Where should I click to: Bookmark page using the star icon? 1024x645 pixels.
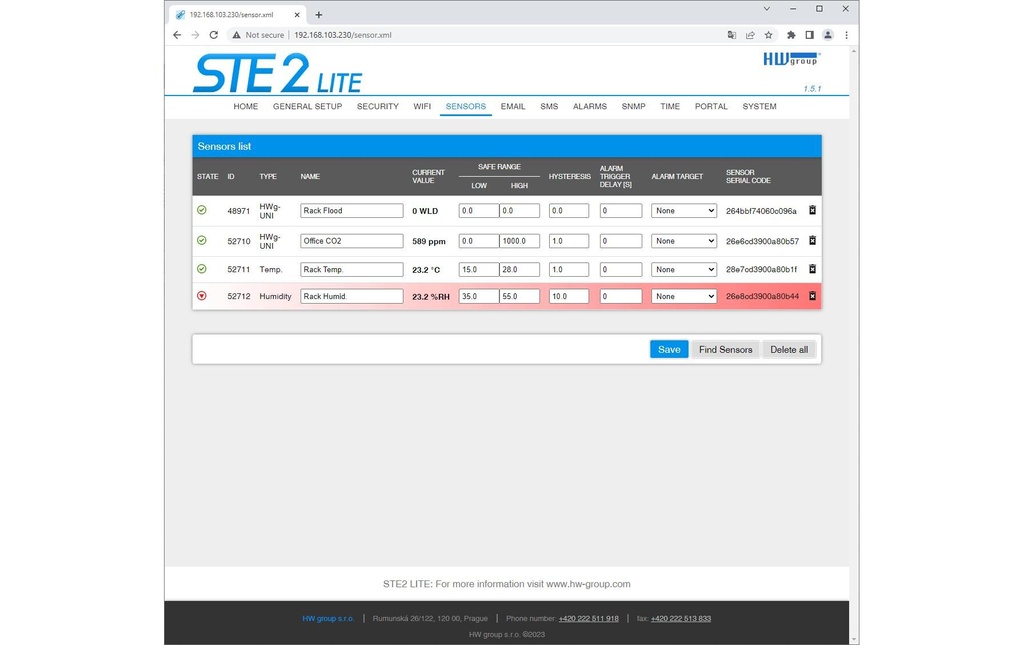[769, 35]
